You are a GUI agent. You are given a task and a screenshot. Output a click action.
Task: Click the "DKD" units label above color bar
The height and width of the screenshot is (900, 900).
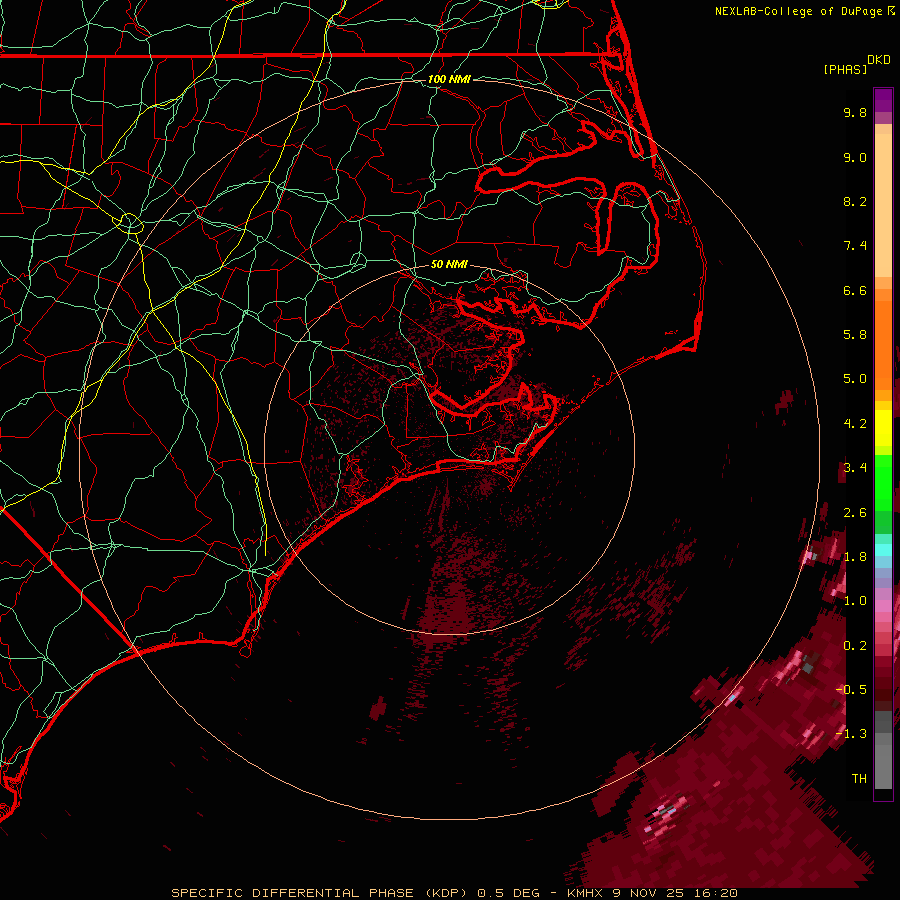point(879,60)
